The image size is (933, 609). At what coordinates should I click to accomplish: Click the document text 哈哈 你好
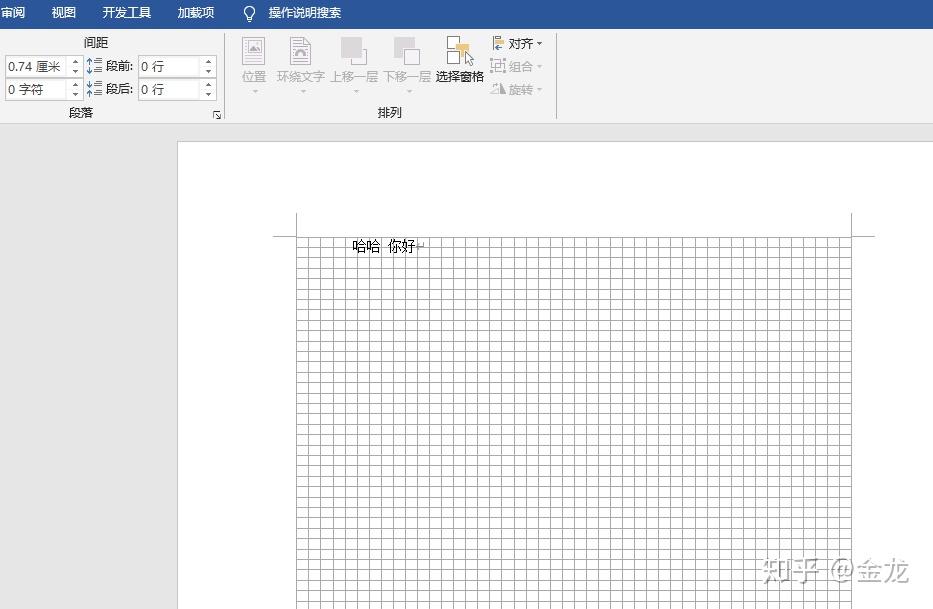pos(384,246)
